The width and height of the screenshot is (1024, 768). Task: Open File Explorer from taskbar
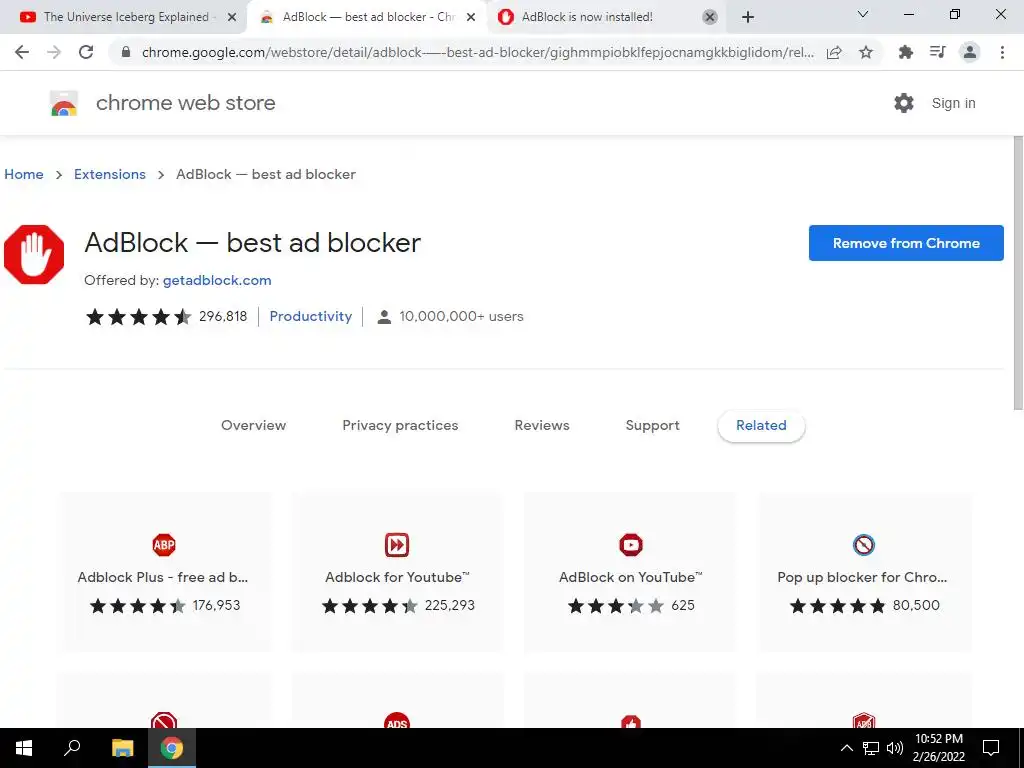click(x=122, y=748)
